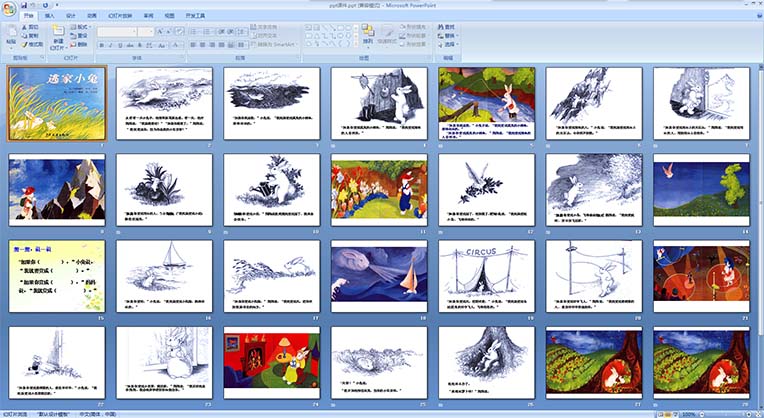Select slide 19 CIRCUS tent thumbnail
The image size is (764, 418).
(x=486, y=276)
